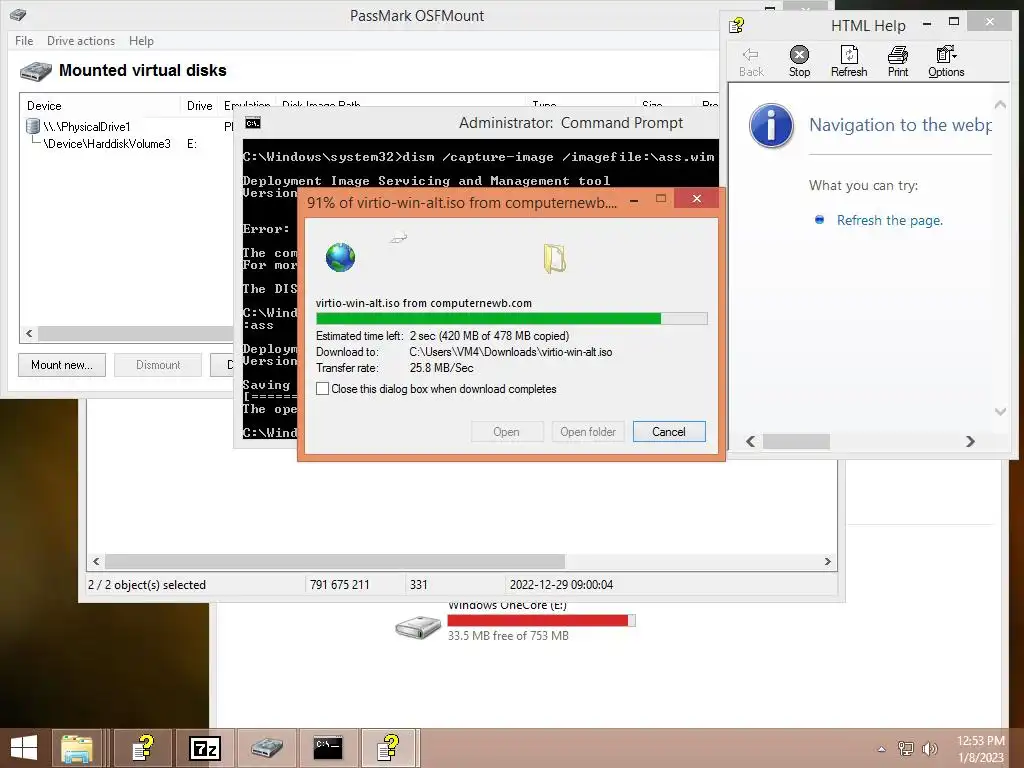This screenshot has height=768, width=1024.
Task: Click the network tray icon
Action: point(905,748)
